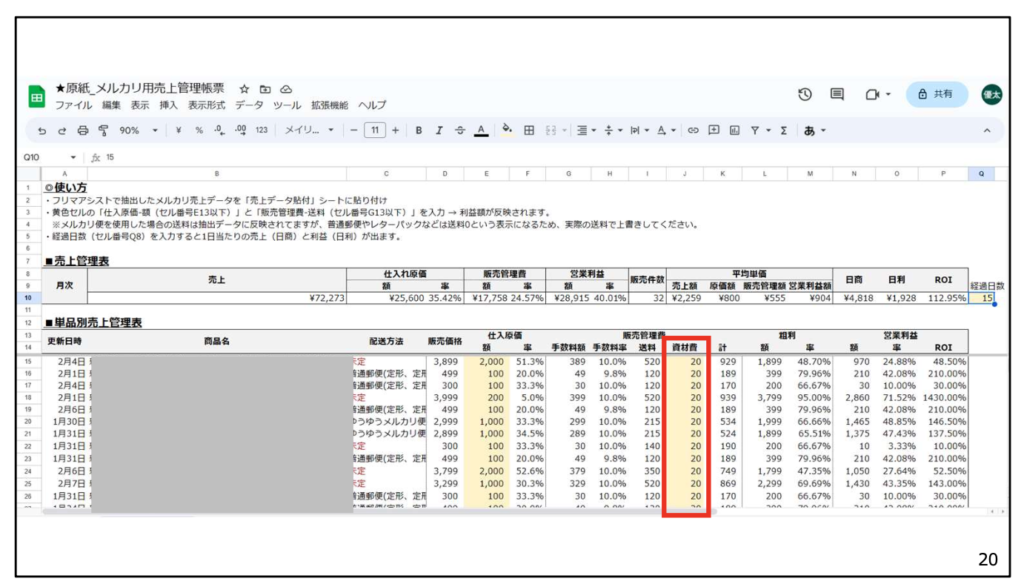The width and height of the screenshot is (1024, 584).
Task: Open the 90% zoom dropdown
Action: [x=140, y=130]
